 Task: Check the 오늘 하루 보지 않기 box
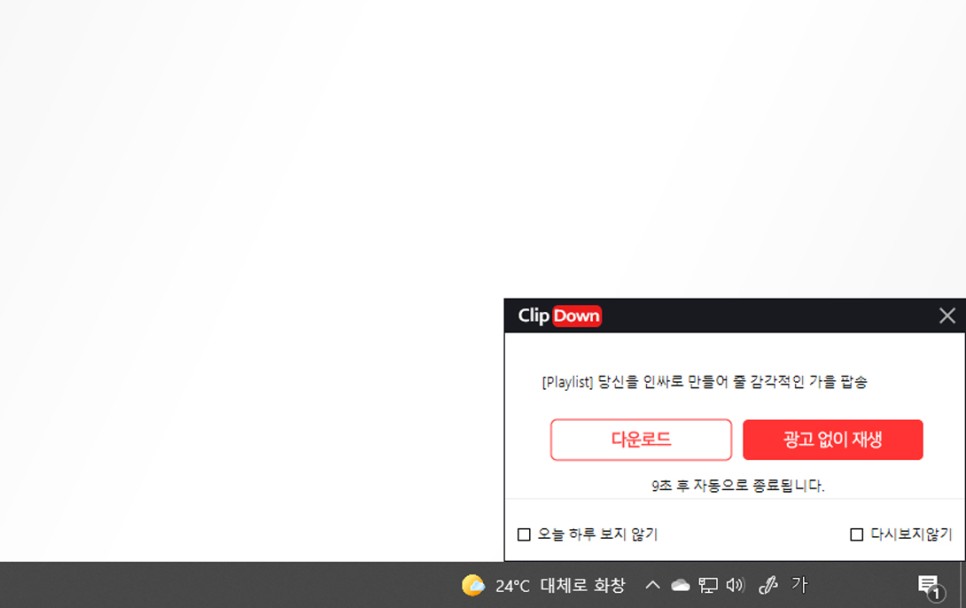click(x=524, y=534)
